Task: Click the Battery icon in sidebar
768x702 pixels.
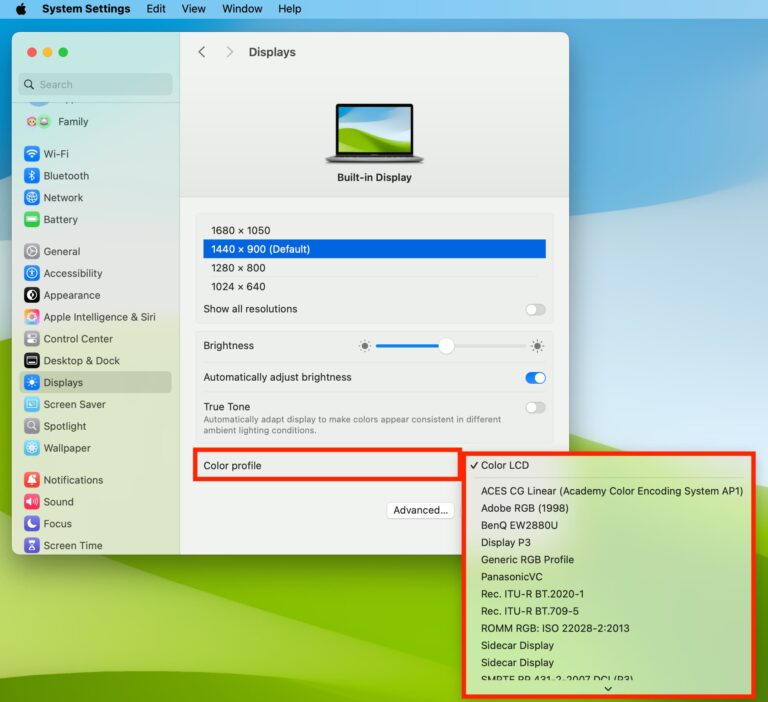Action: 32,219
